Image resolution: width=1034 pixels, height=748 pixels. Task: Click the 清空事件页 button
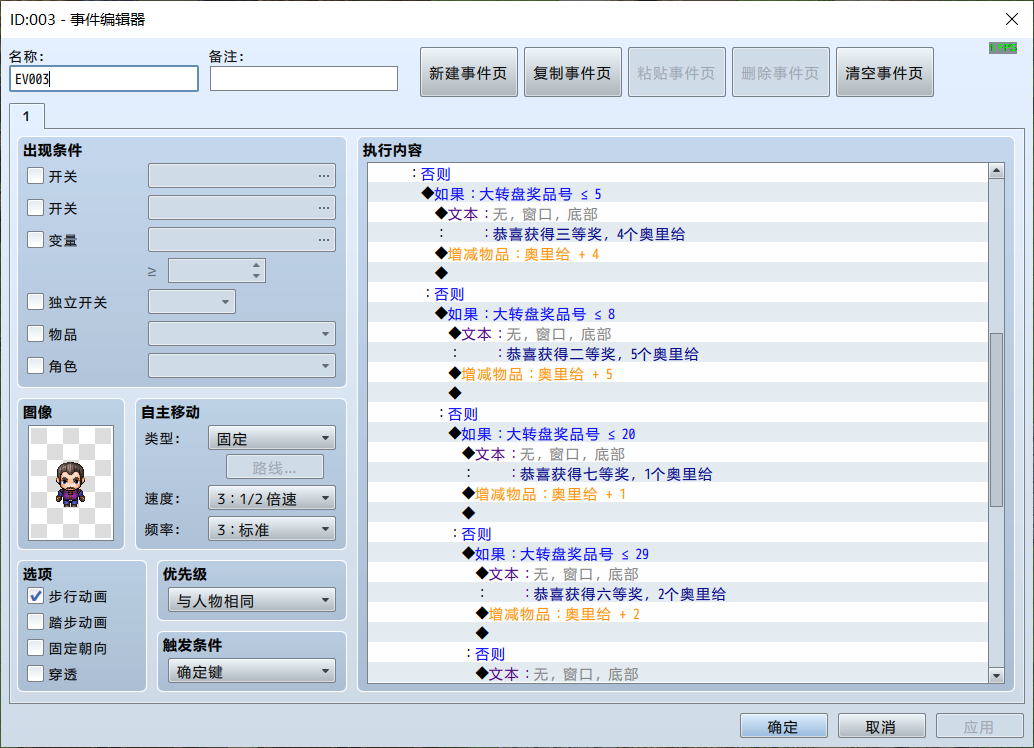[884, 73]
